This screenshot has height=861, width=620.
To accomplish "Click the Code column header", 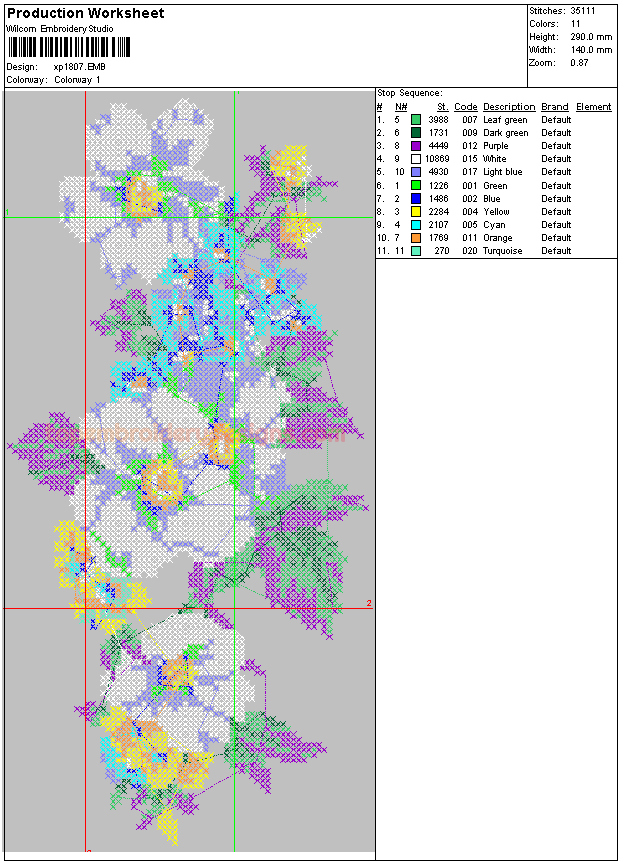I will [x=465, y=107].
